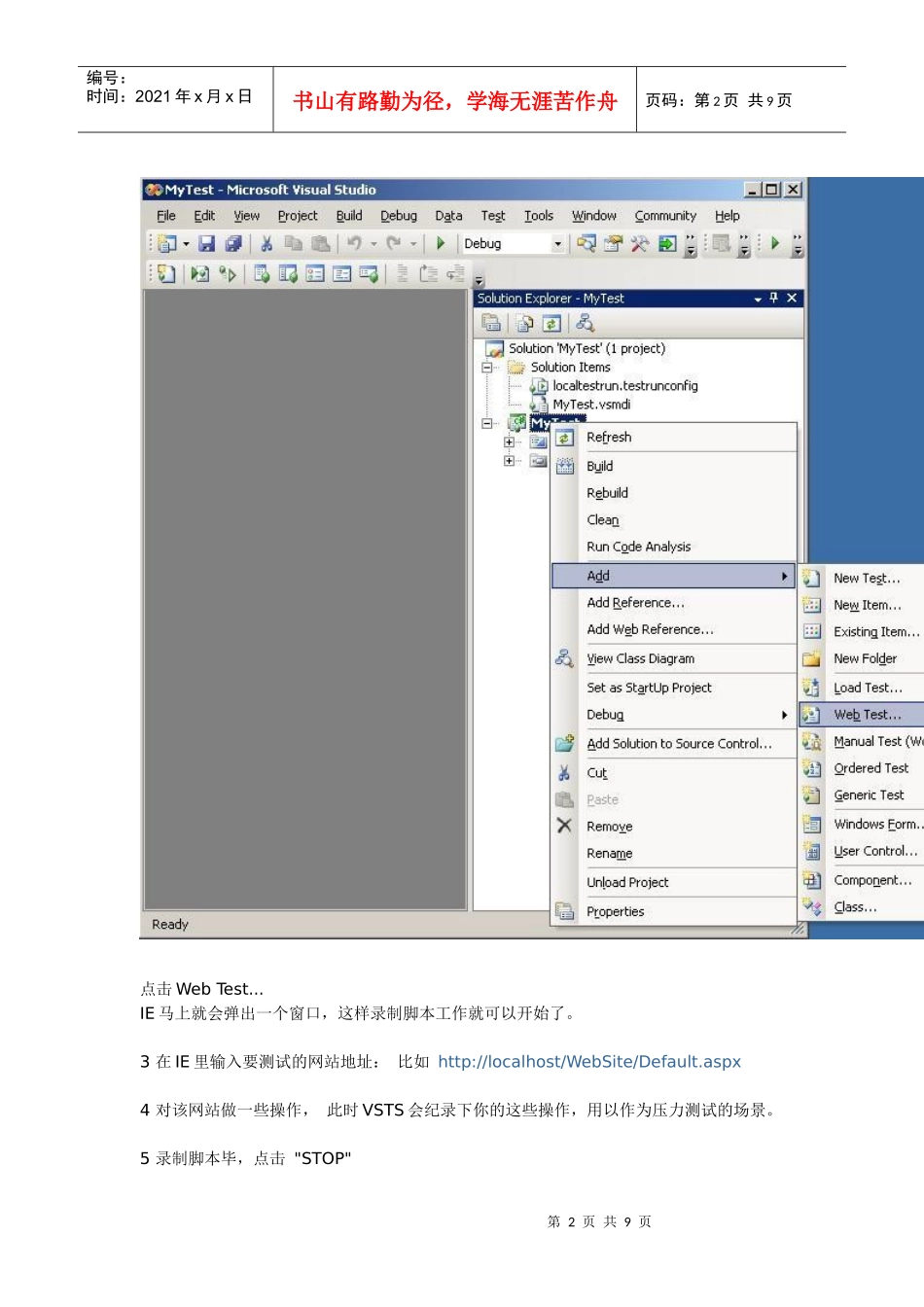Open the New Project dropdown arrow

pos(187,244)
